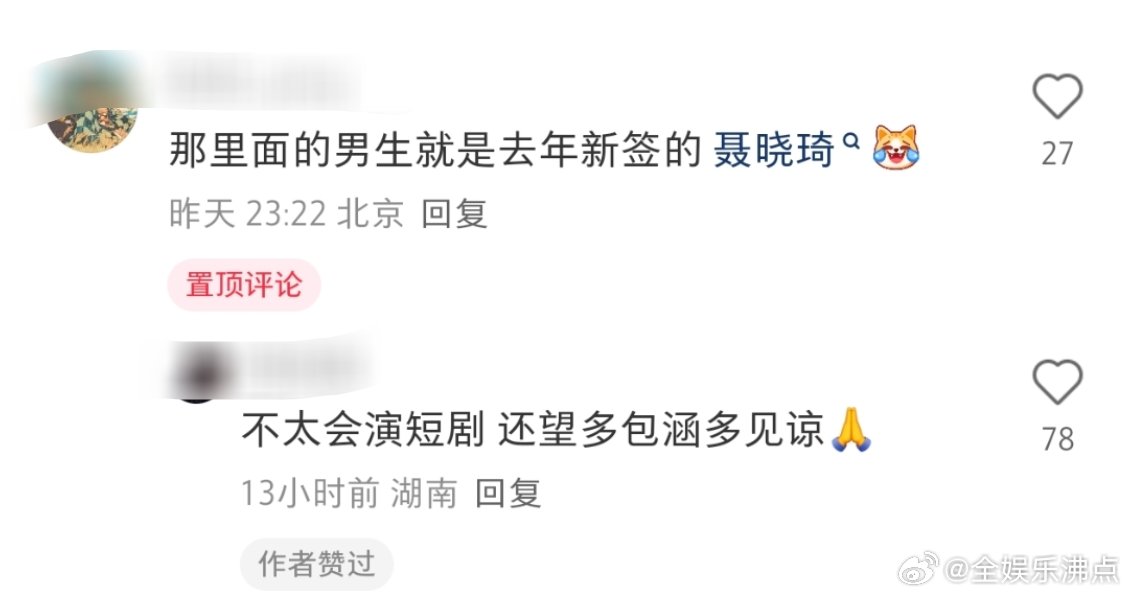This screenshot has height=596, width=1130.
Task: Tap the 作者赞过 badge
Action: pyautogui.click(x=317, y=564)
